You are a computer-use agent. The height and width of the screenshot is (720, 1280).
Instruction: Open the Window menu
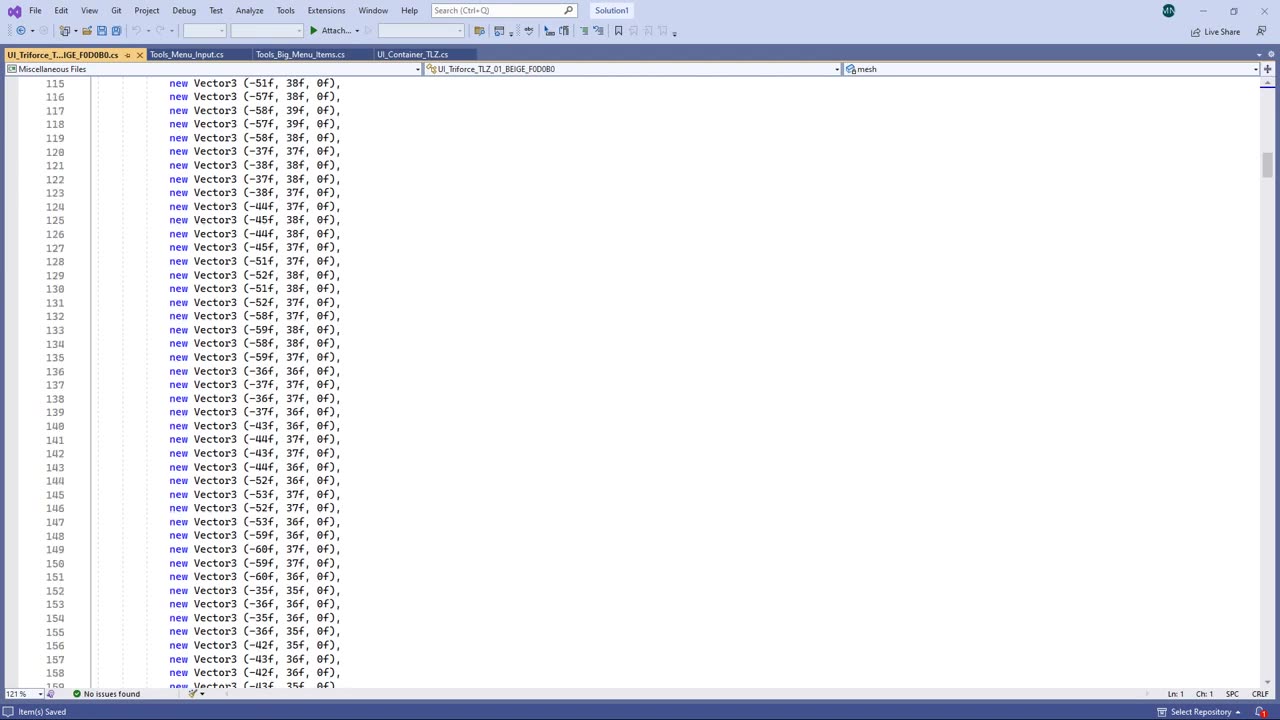tap(373, 11)
